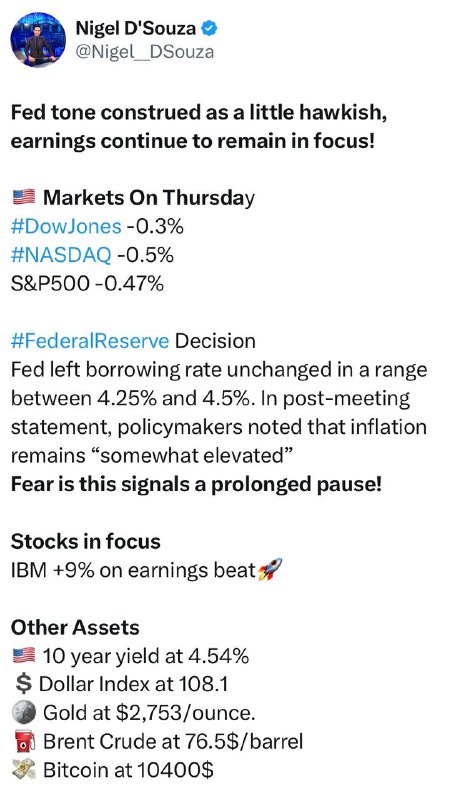Open the @Nigel_DSouza handle link
This screenshot has height=800, width=466.
pyautogui.click(x=145, y=52)
